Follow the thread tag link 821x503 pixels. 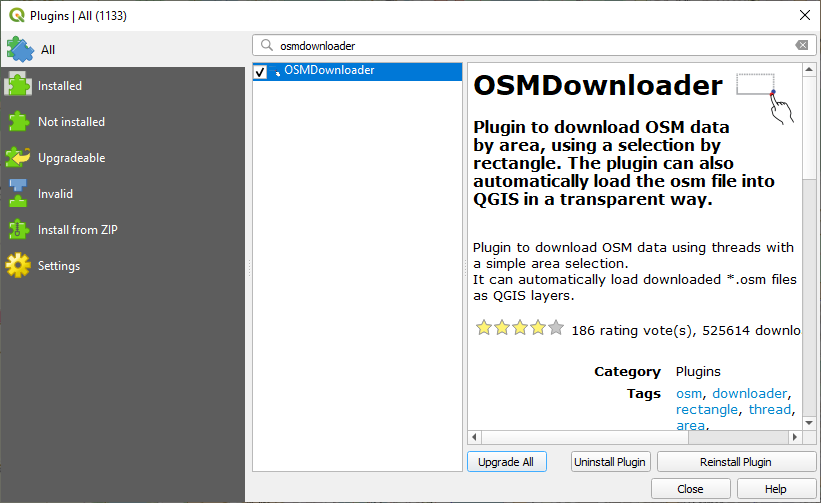click(x=770, y=410)
